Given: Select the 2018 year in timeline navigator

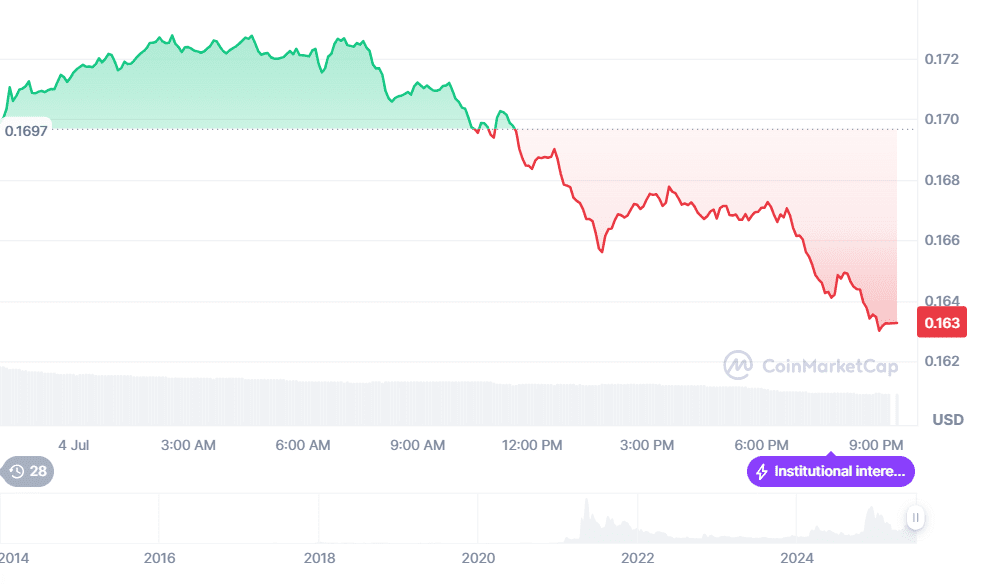Looking at the screenshot, I should [x=319, y=557].
